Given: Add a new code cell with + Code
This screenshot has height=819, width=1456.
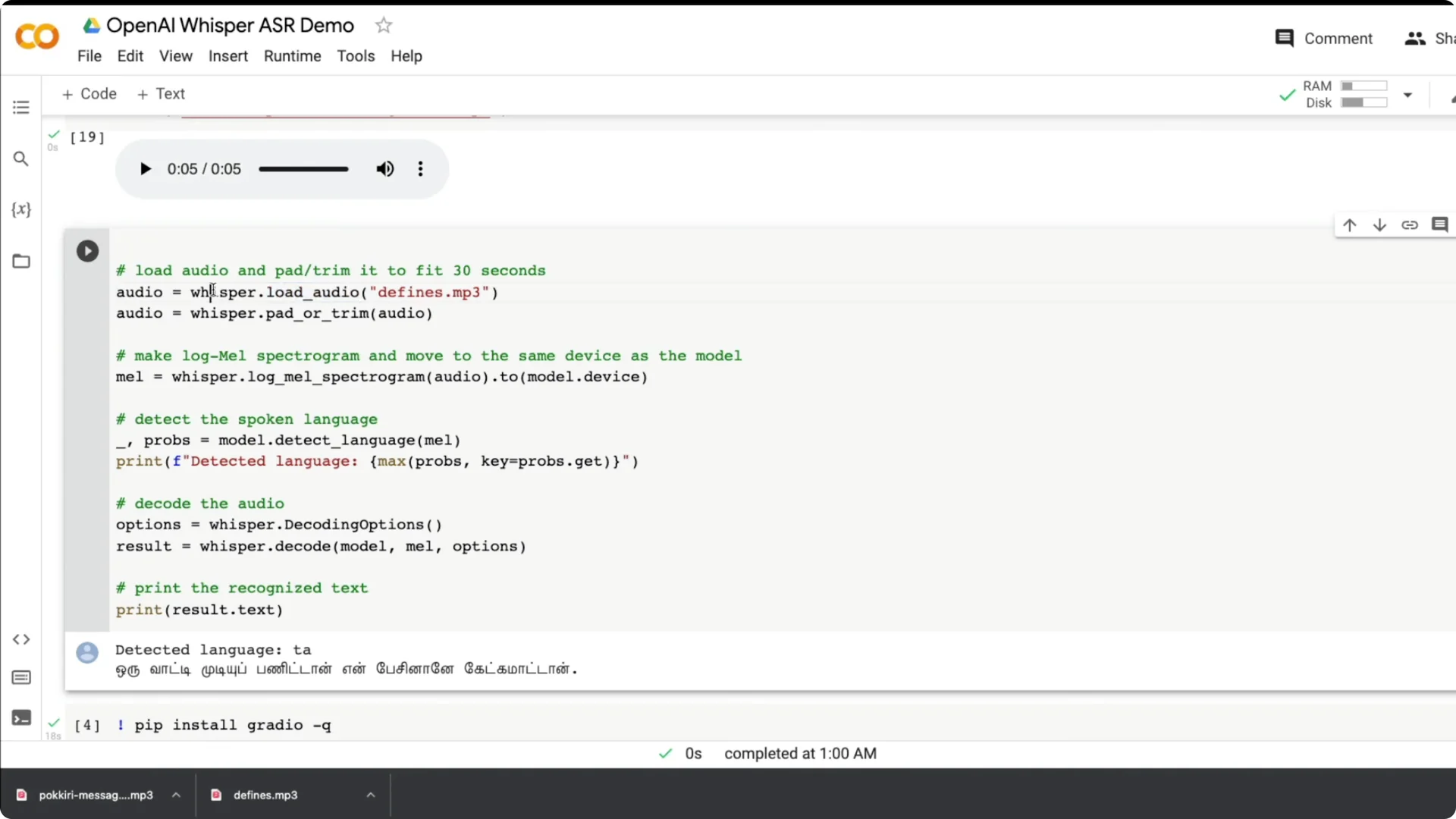Looking at the screenshot, I should point(89,93).
